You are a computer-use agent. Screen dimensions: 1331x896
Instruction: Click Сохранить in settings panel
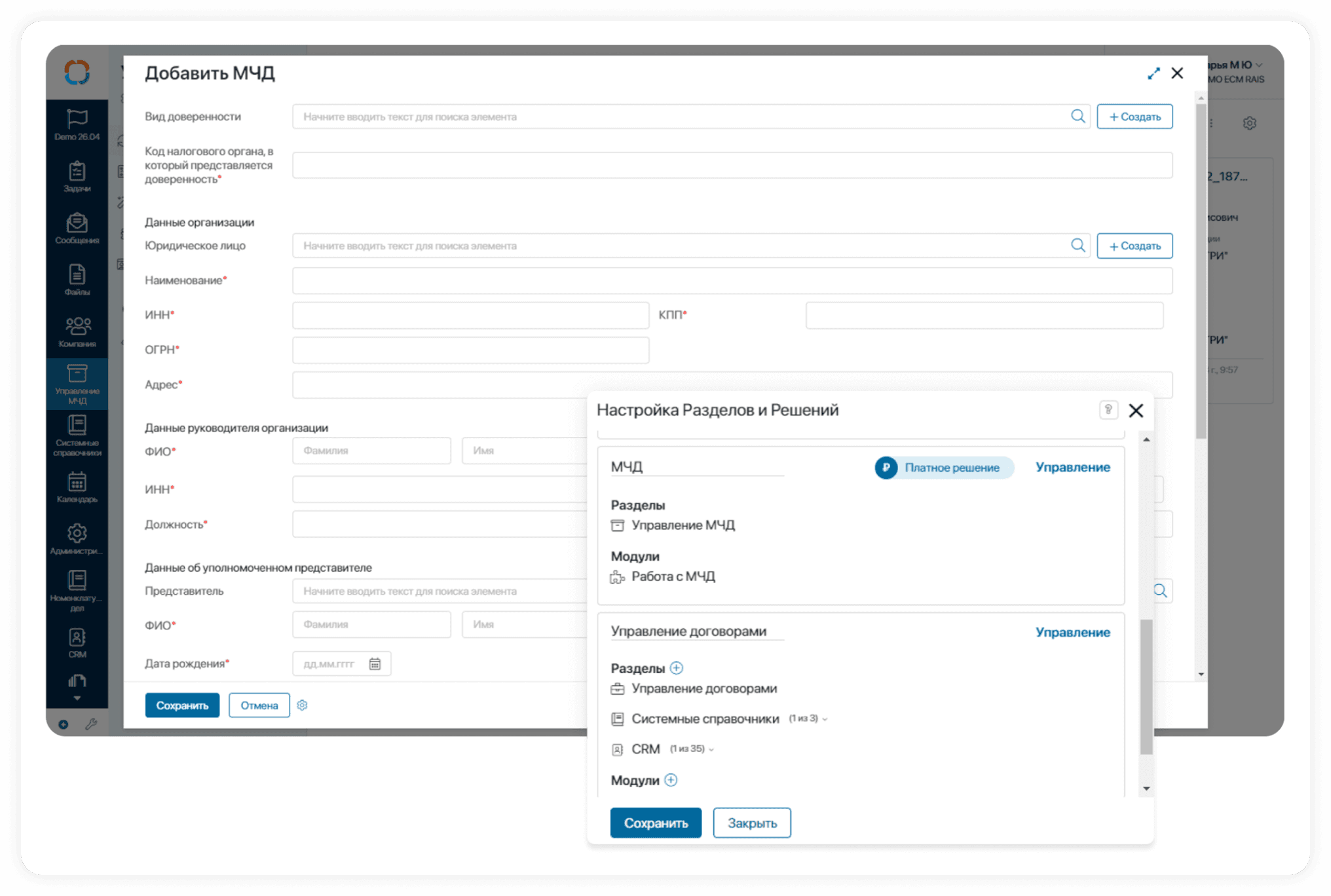[x=656, y=823]
